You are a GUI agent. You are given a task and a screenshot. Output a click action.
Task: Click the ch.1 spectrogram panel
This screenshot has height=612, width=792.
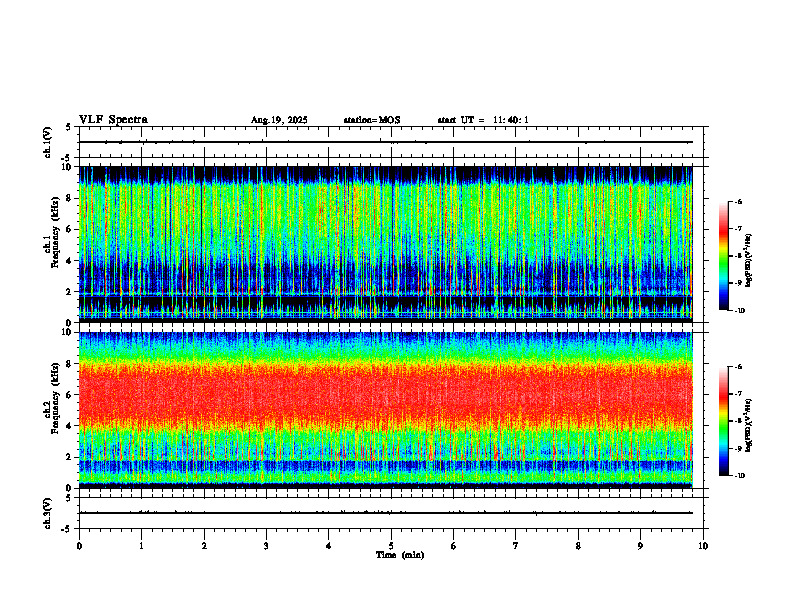coord(386,244)
